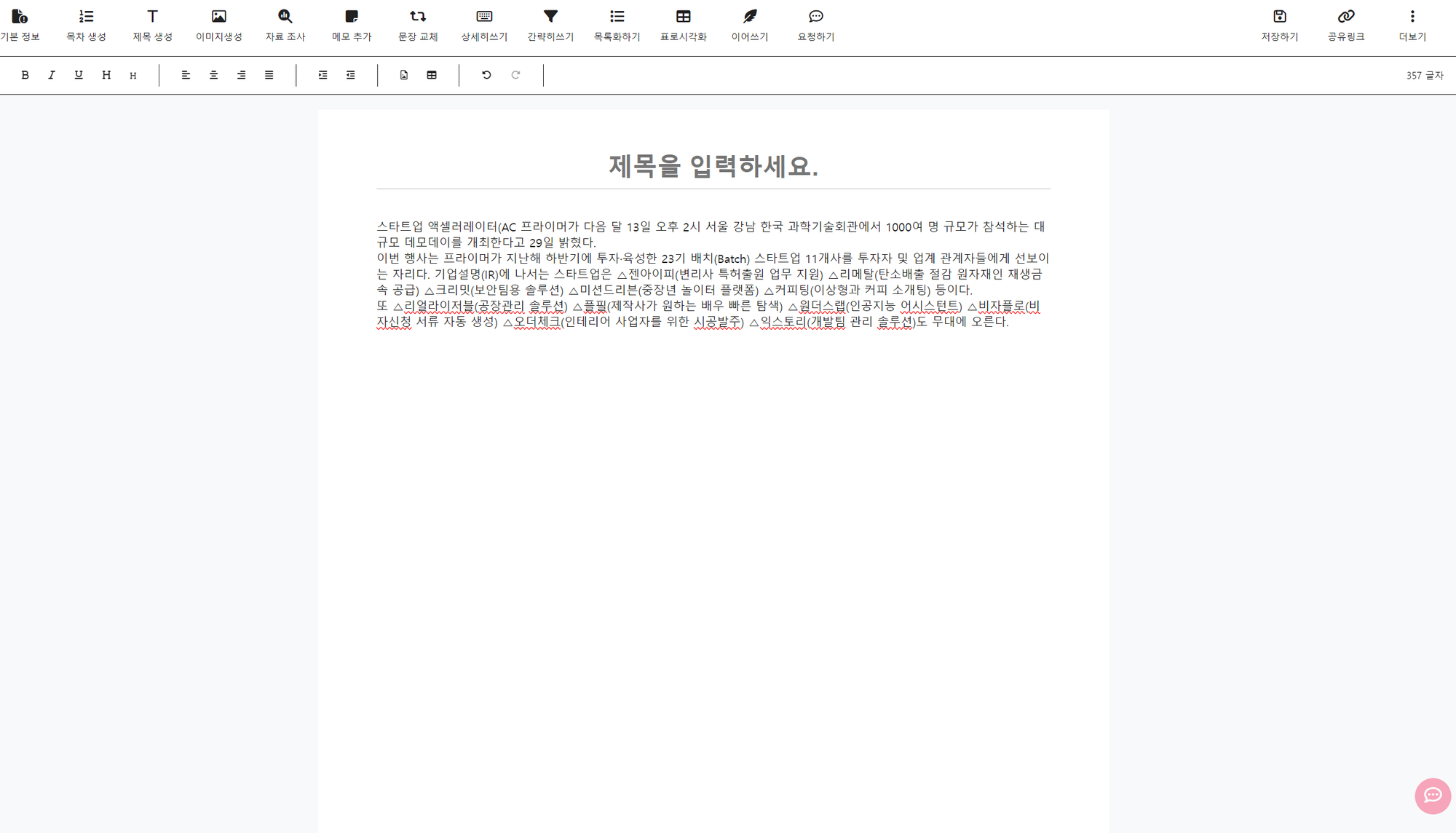Center align the text
The width and height of the screenshot is (1456, 833).
point(213,75)
